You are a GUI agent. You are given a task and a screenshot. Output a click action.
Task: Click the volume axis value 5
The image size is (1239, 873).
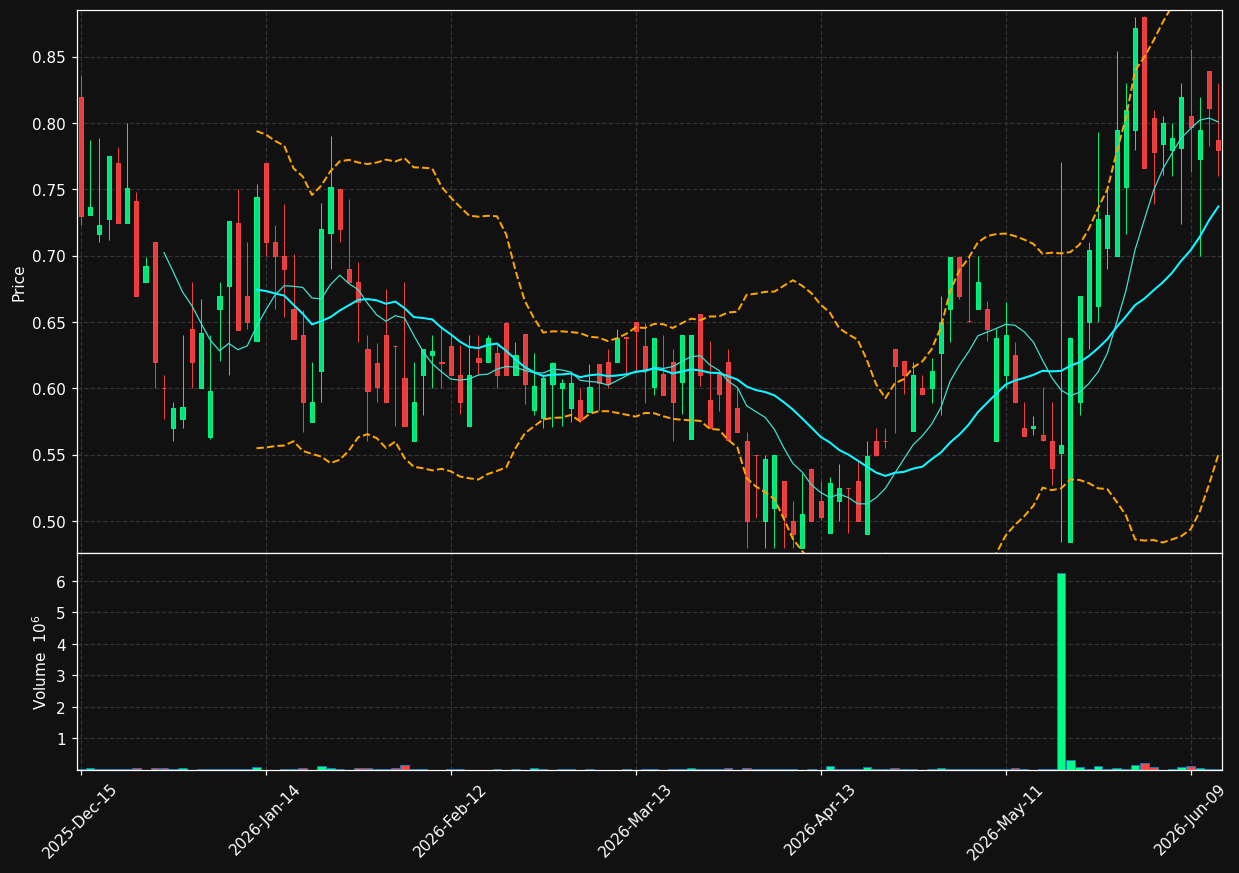point(61,613)
